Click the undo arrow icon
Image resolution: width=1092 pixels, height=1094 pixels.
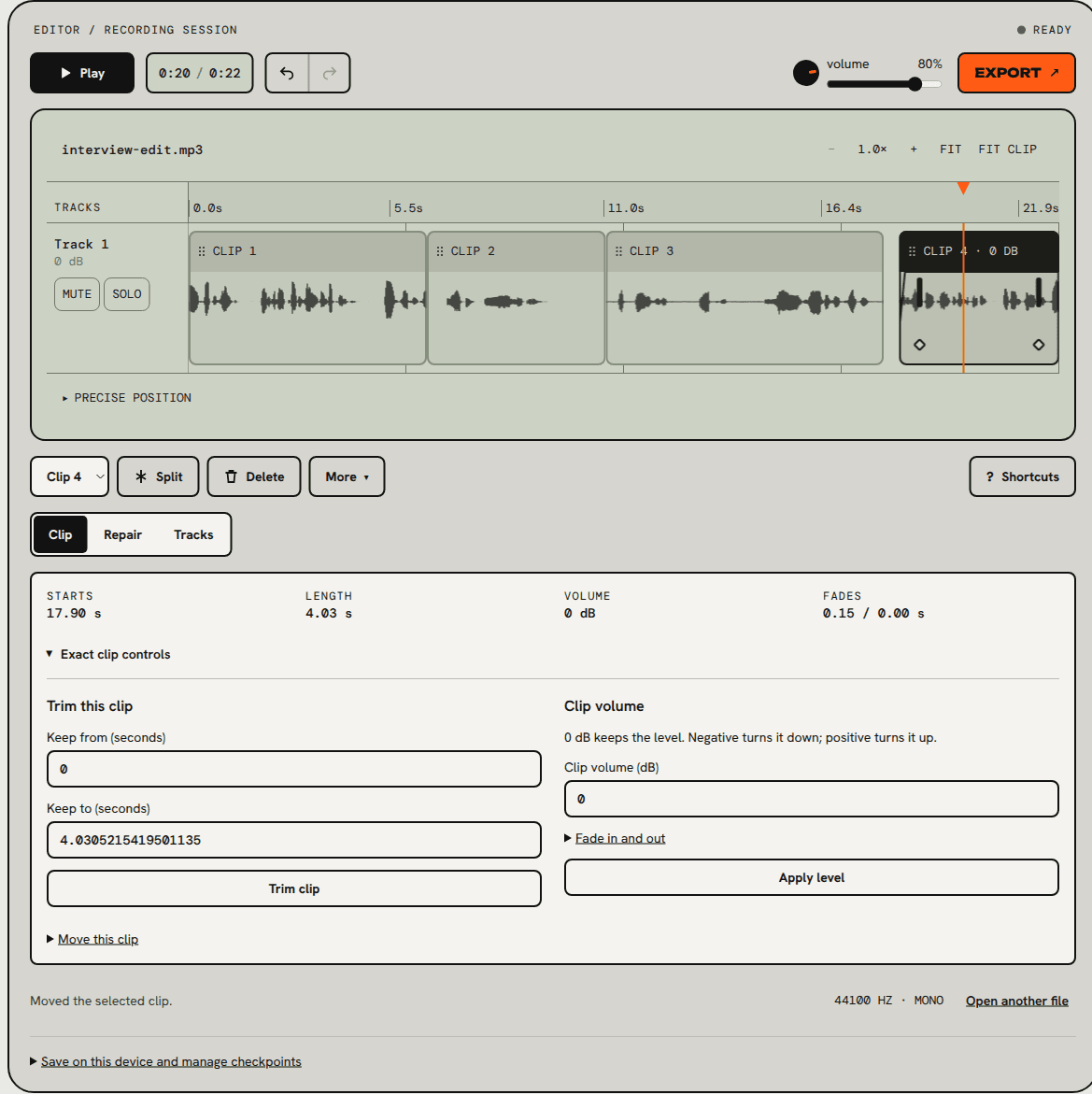(x=287, y=73)
